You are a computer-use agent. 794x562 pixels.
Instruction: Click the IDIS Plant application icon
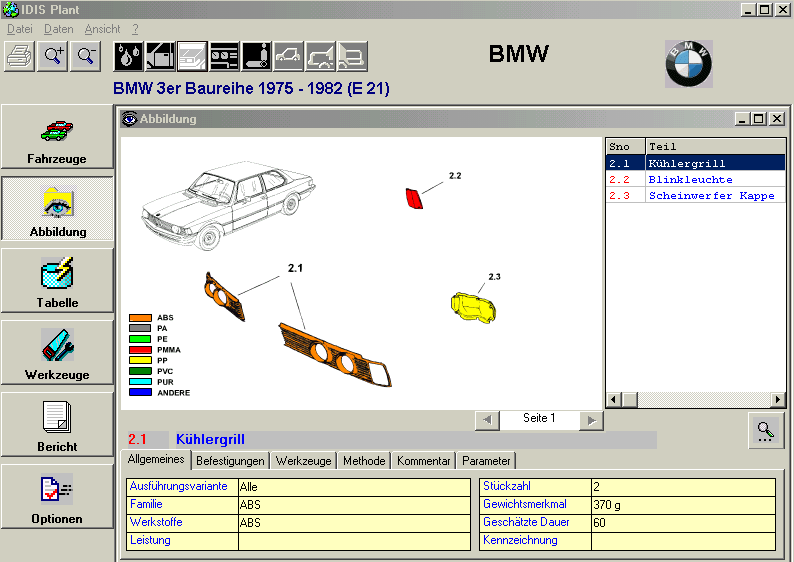[x=10, y=9]
